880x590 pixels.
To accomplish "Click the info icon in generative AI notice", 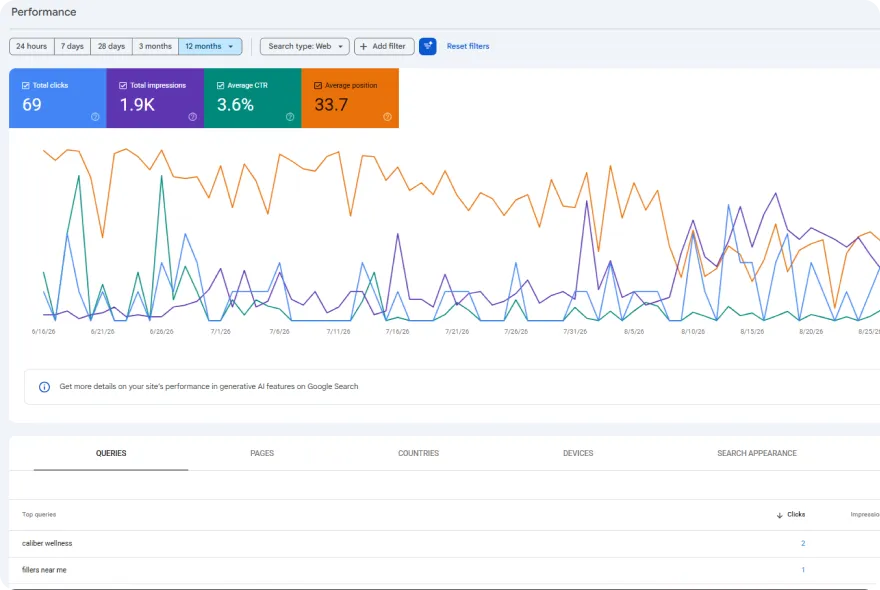I will pos(44,387).
